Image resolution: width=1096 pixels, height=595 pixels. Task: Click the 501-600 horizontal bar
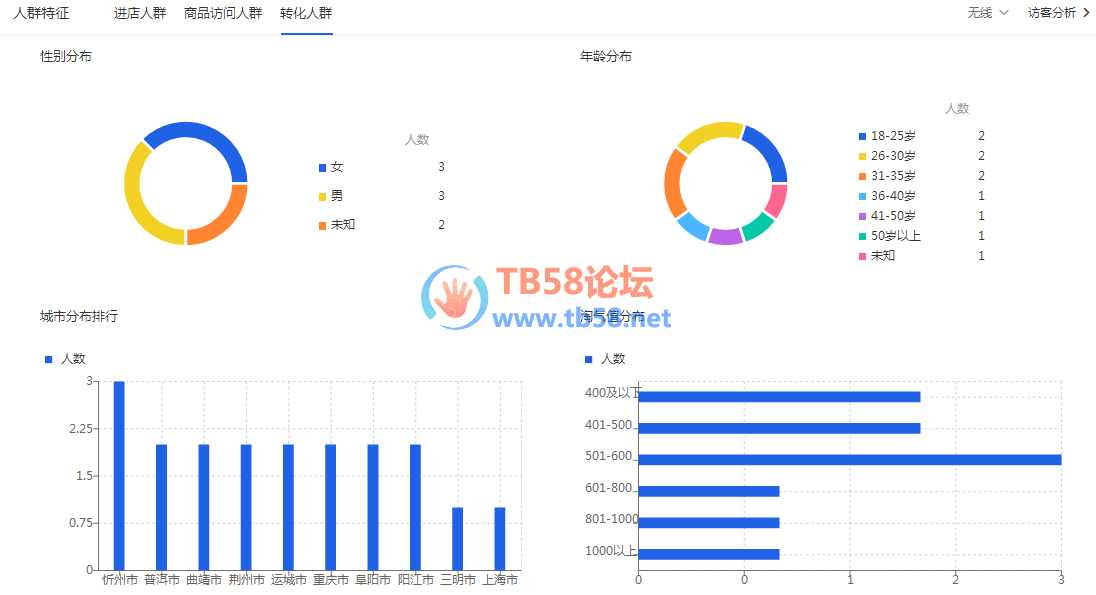tap(849, 460)
